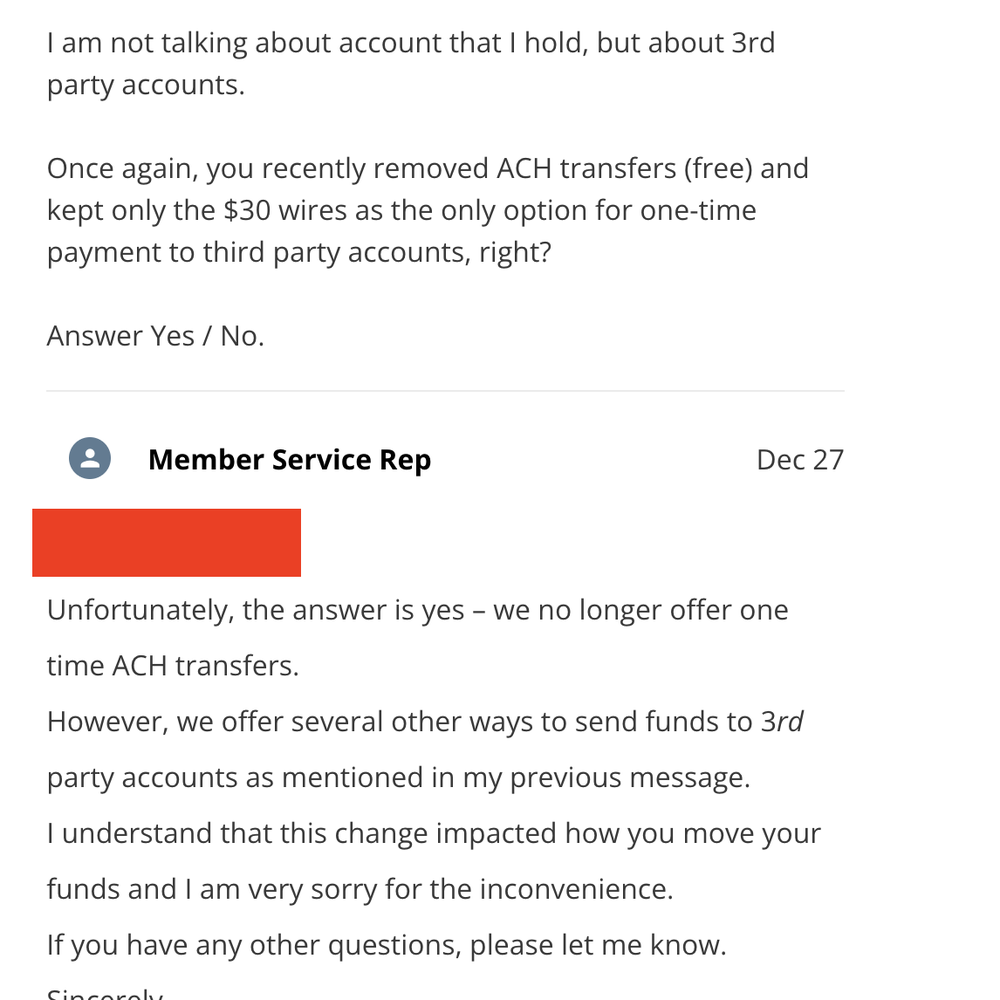The width and height of the screenshot is (1000, 1000).
Task: Click the 'Answer Yes / No.' line
Action: [156, 336]
